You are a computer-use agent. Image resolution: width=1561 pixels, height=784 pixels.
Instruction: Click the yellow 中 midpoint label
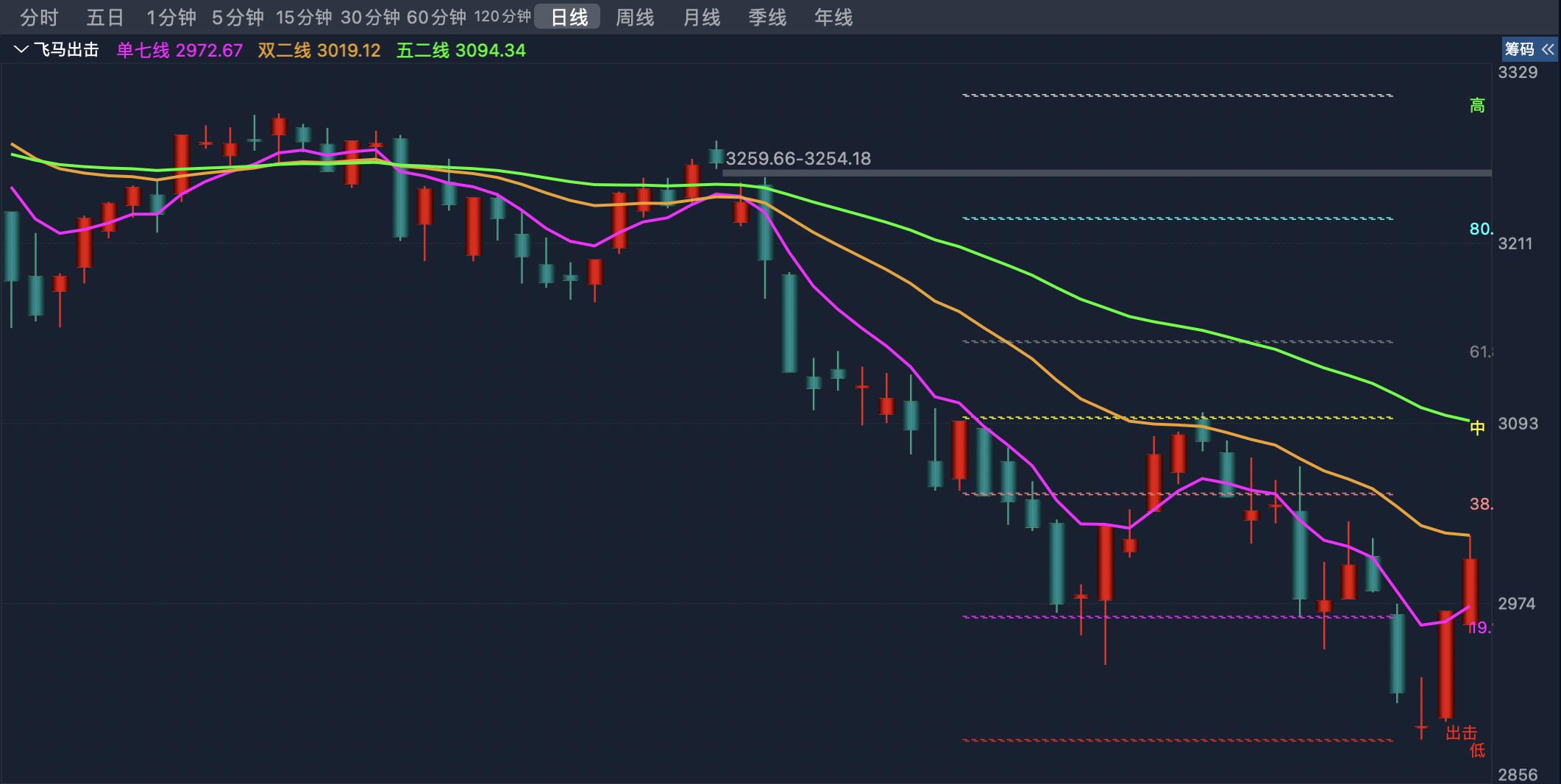[1477, 427]
